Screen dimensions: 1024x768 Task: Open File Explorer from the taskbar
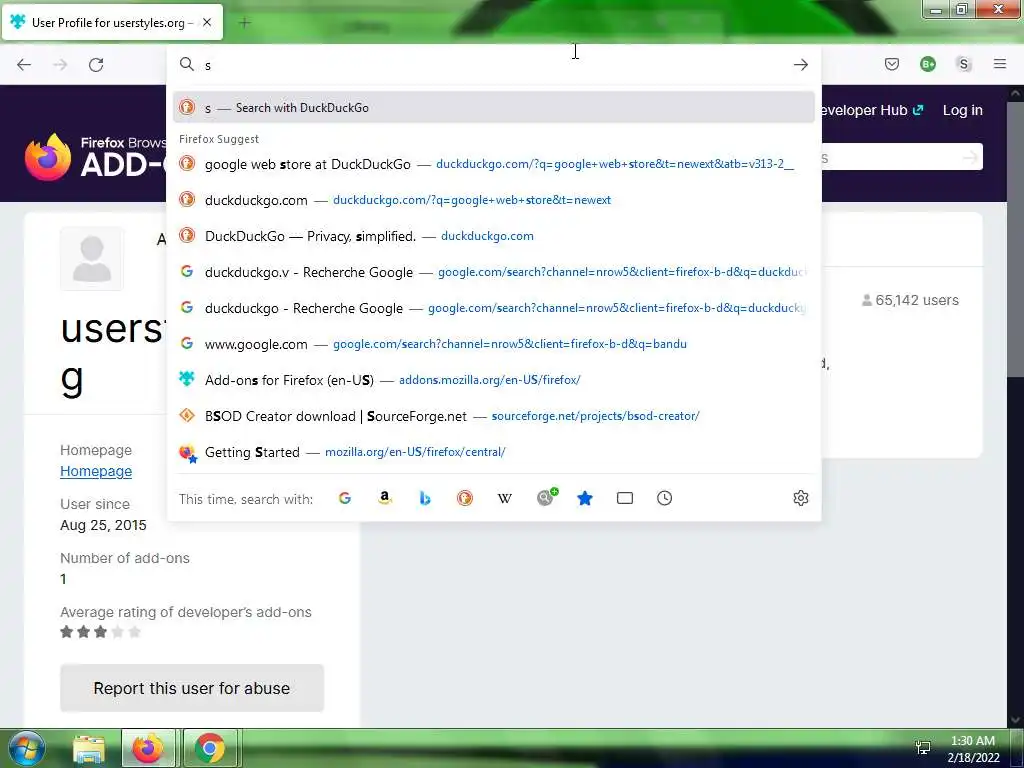89,749
